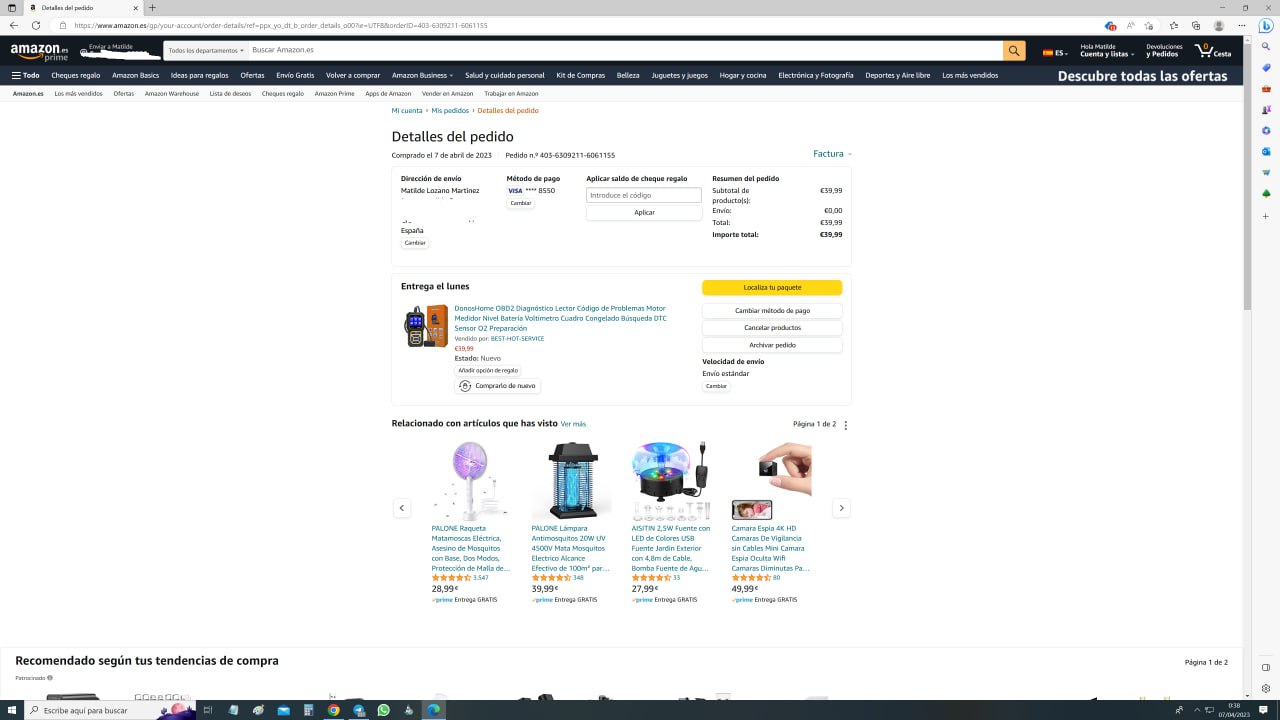The image size is (1280, 720).
Task: Select the Detalles del pedido browser tab
Action: click(82, 8)
